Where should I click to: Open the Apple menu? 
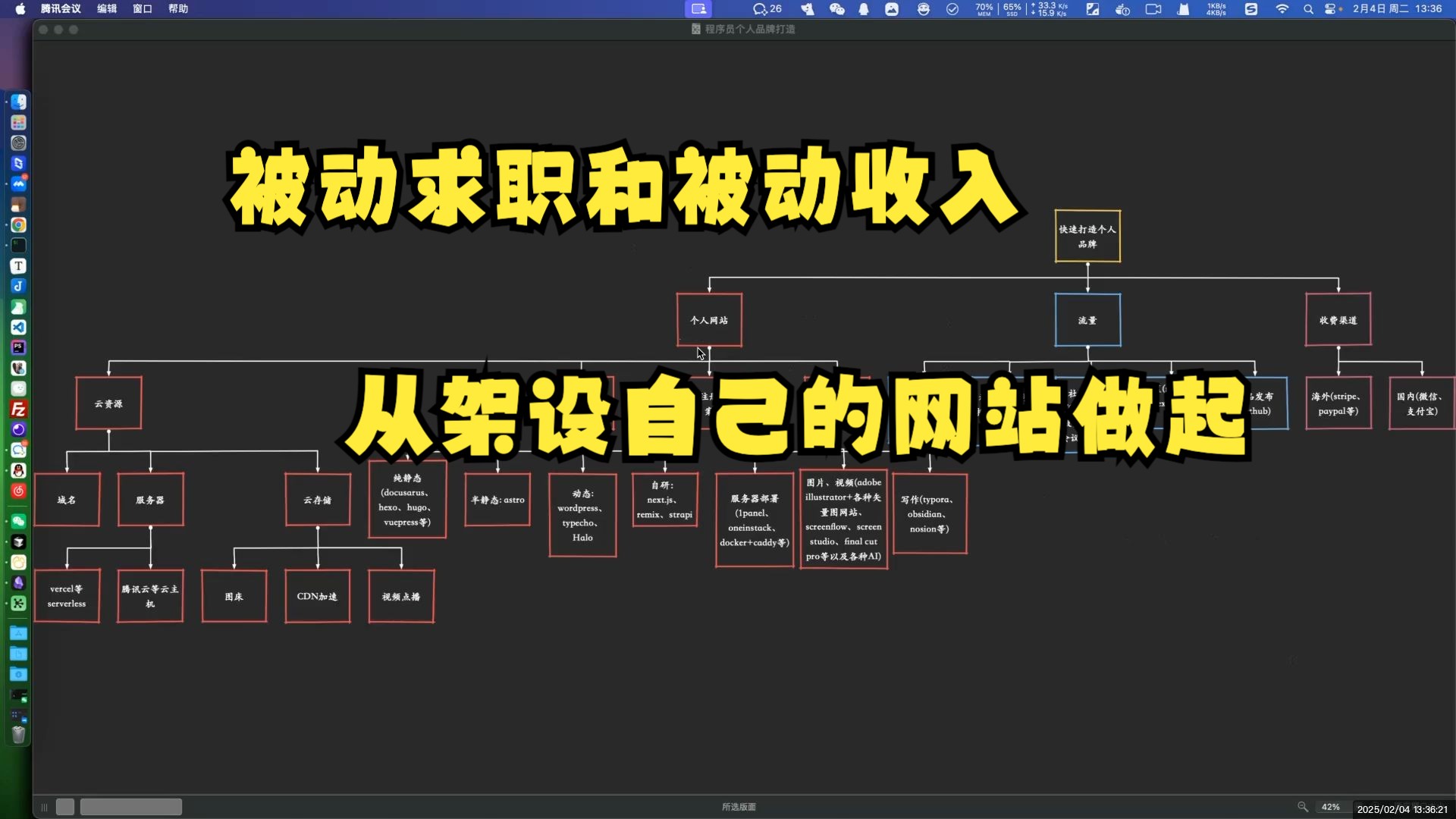[20, 9]
